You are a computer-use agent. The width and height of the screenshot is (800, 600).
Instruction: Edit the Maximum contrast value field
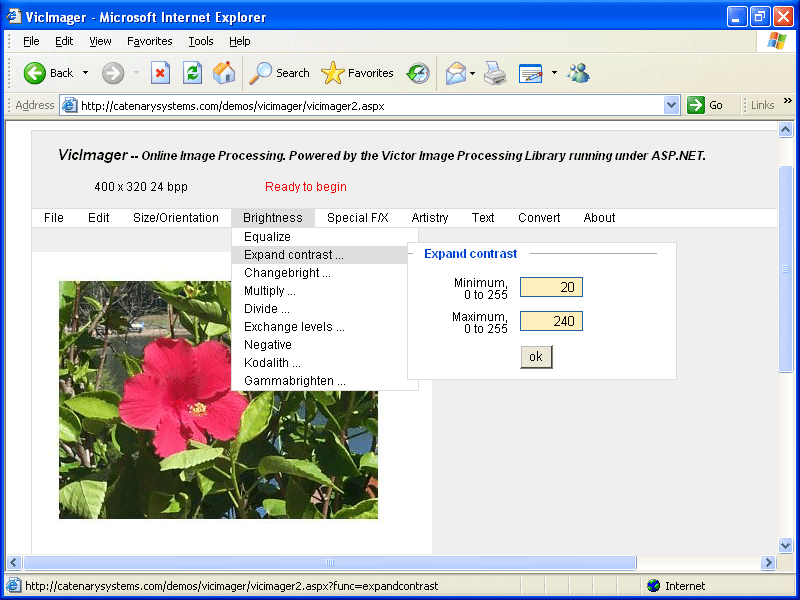[551, 320]
